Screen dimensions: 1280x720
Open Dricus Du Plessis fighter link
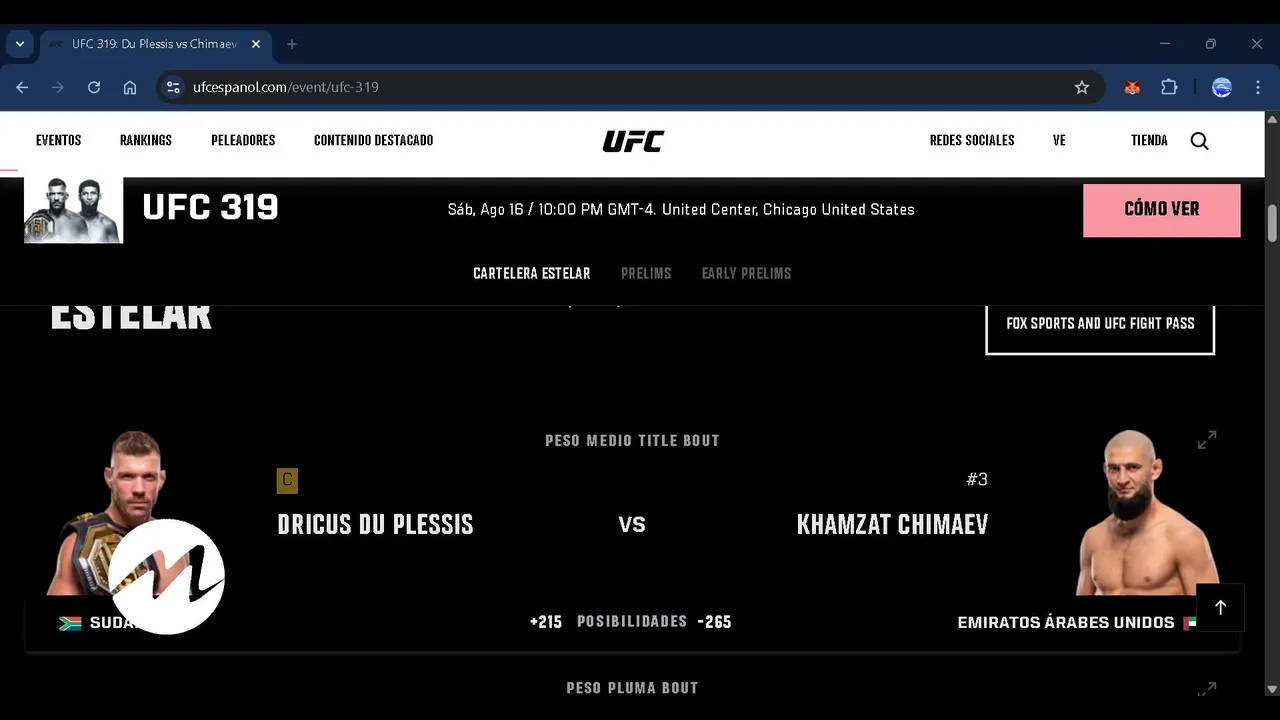pyautogui.click(x=375, y=525)
